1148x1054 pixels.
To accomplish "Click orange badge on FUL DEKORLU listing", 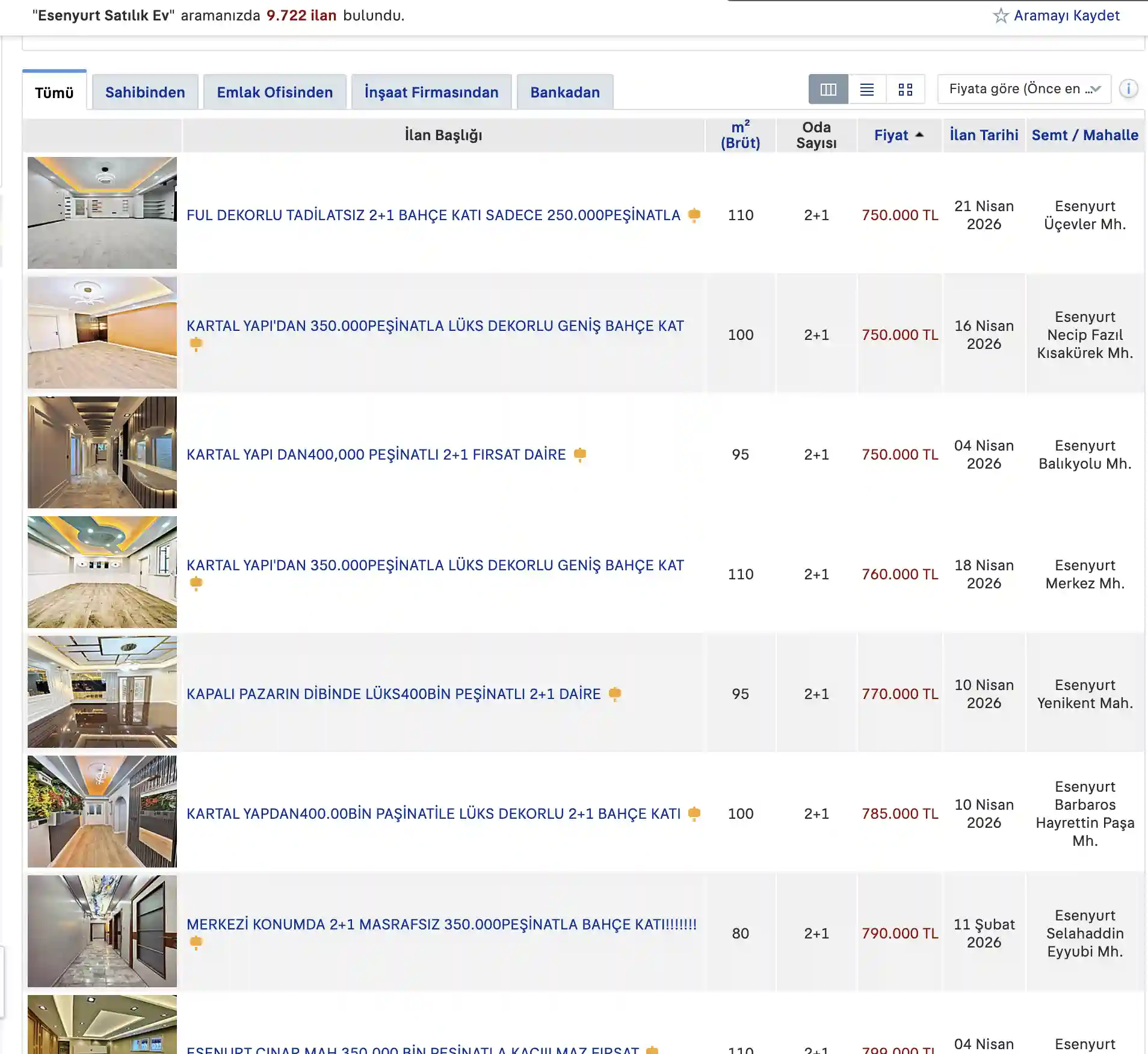I will 694,215.
